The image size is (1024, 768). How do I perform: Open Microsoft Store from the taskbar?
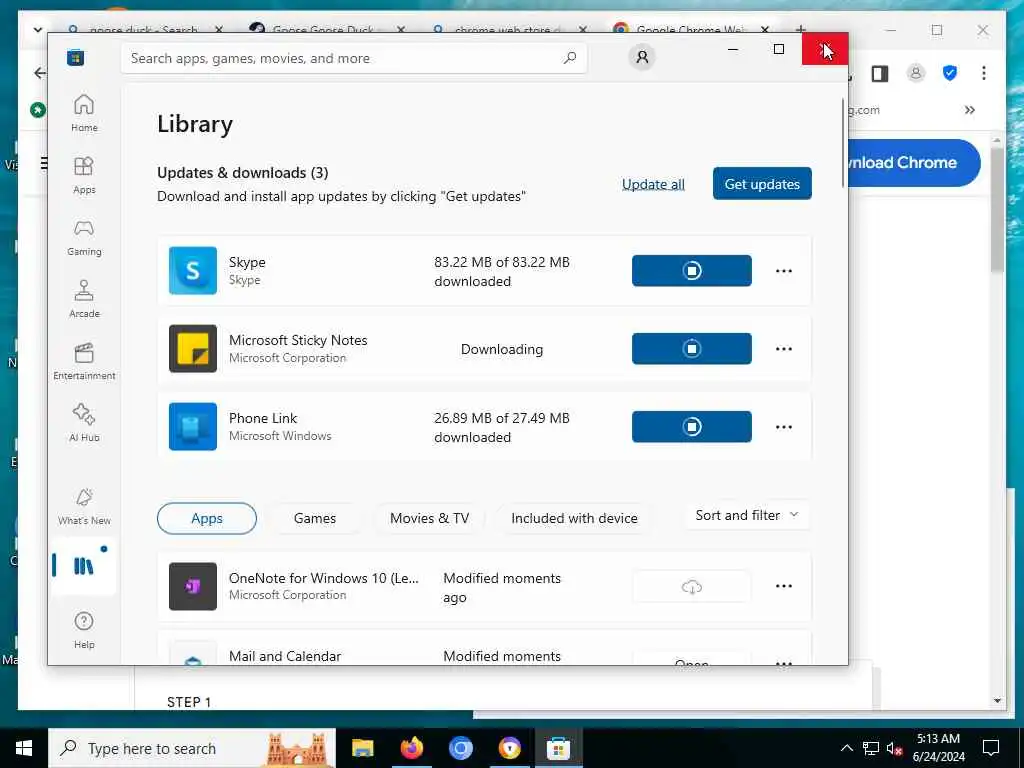click(x=558, y=748)
